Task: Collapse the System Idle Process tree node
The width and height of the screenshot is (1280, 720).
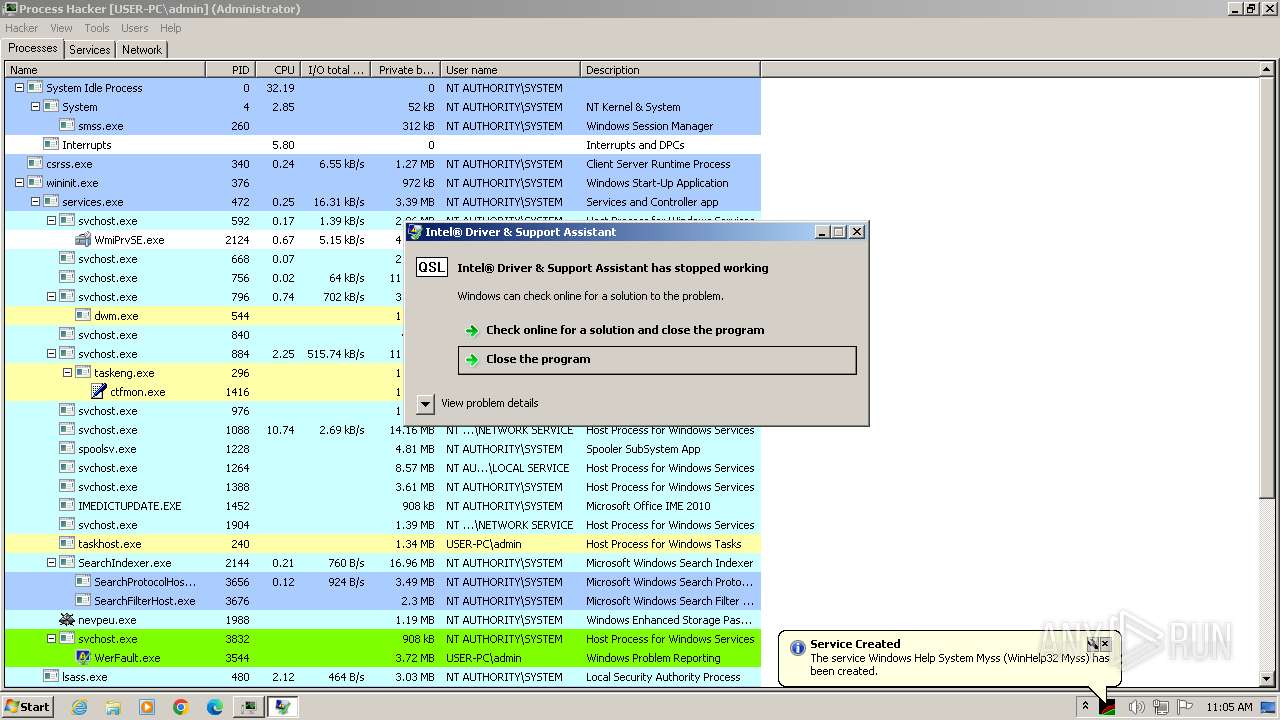Action: [19, 88]
